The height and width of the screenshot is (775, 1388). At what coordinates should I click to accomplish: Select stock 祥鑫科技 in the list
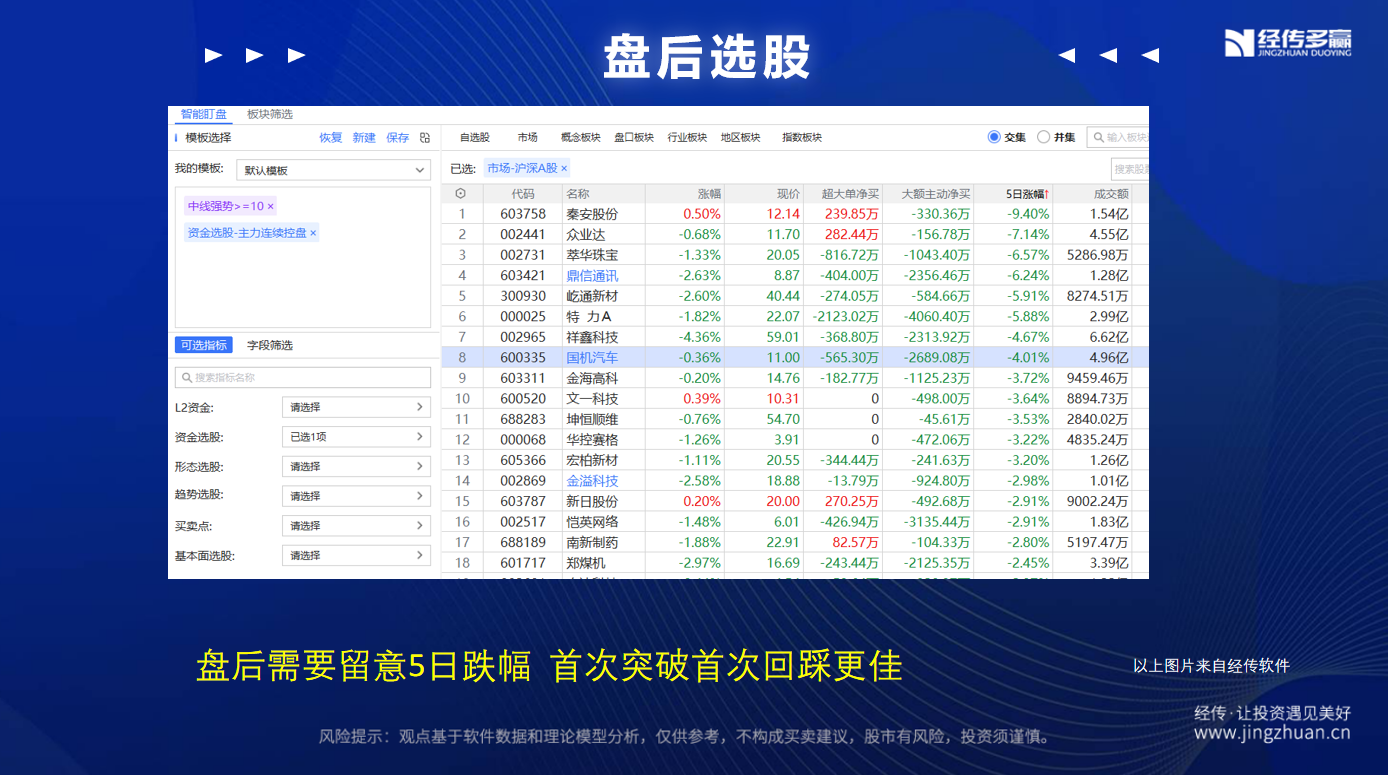[592, 337]
